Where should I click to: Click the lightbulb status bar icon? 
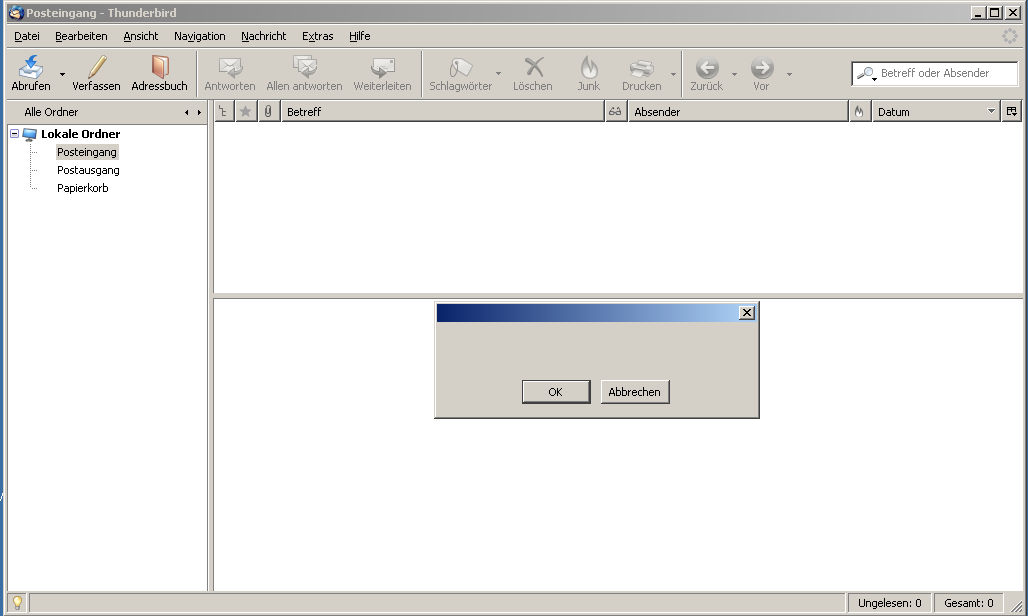pos(17,602)
